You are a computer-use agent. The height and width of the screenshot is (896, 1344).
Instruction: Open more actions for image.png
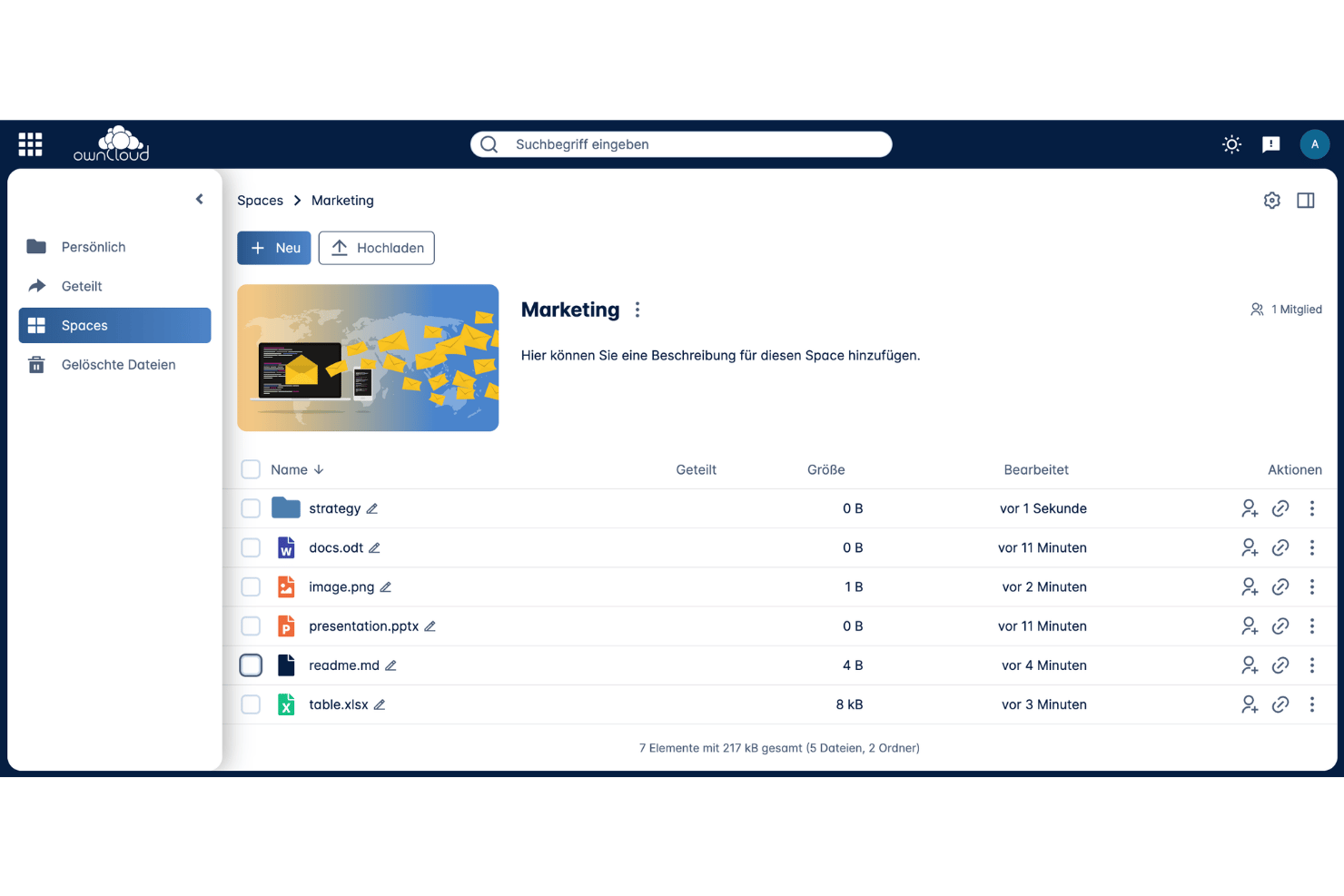(x=1312, y=586)
